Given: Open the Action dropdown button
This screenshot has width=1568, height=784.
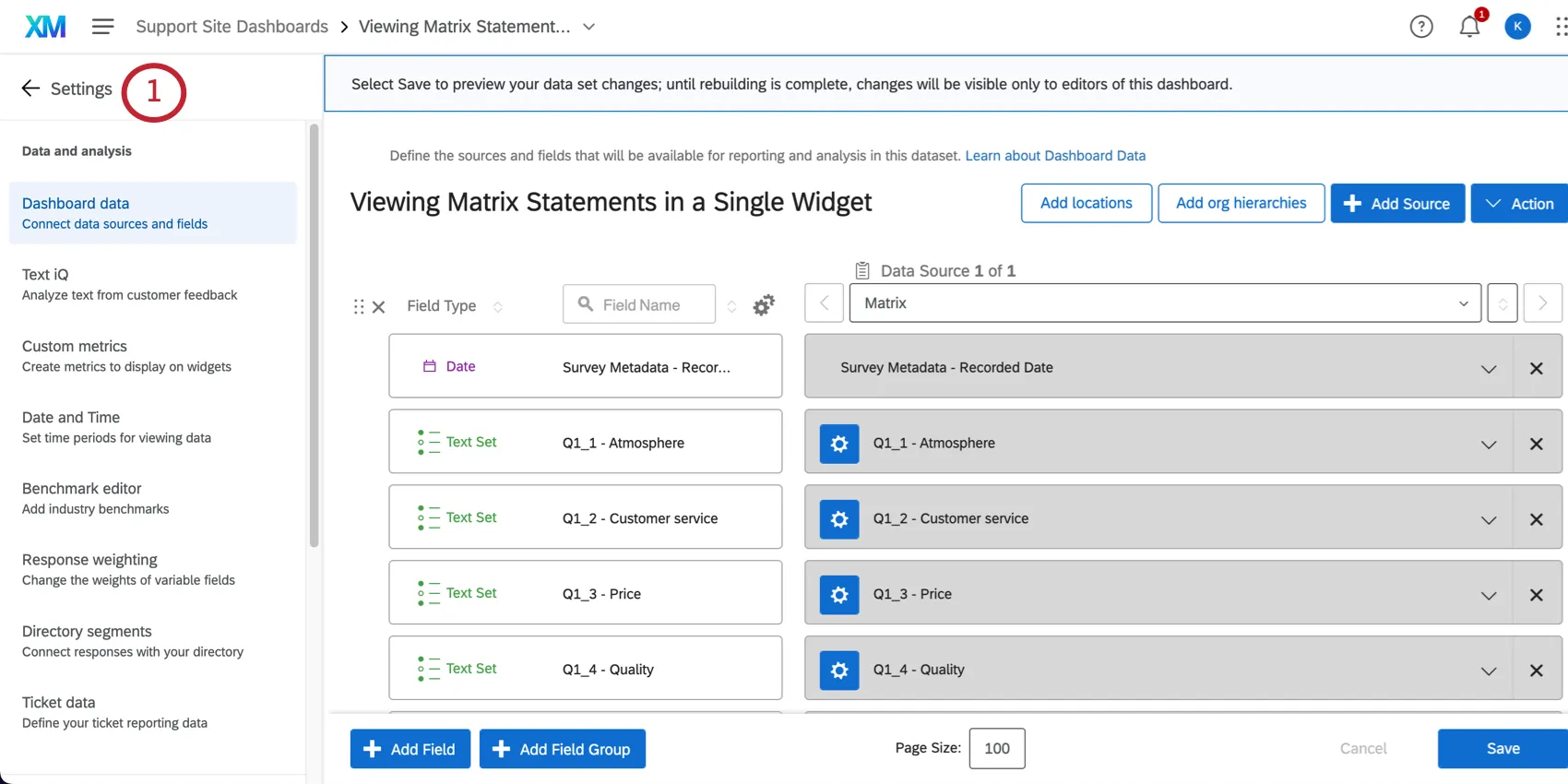Looking at the screenshot, I should [1520, 204].
